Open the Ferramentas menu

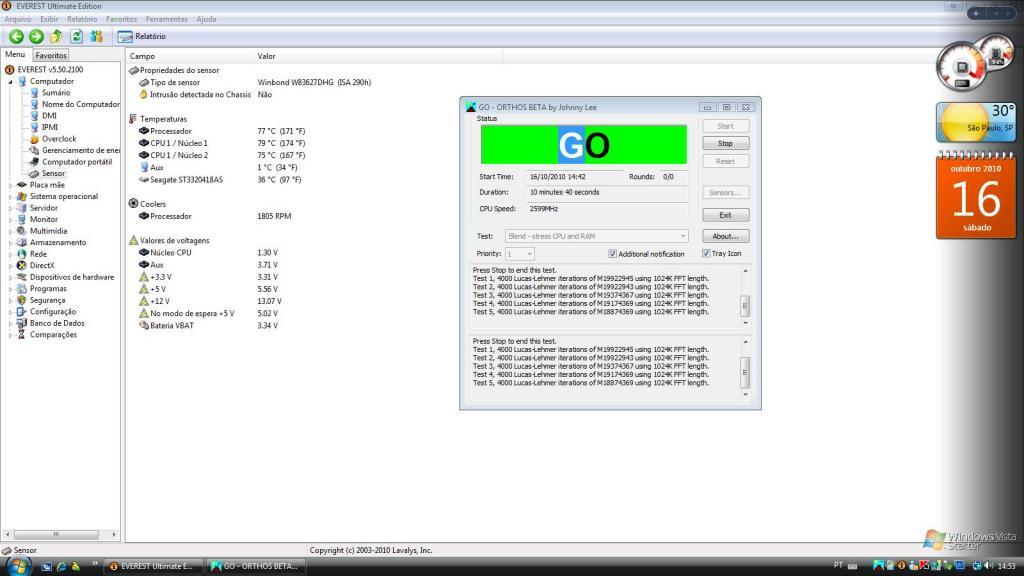[167, 19]
